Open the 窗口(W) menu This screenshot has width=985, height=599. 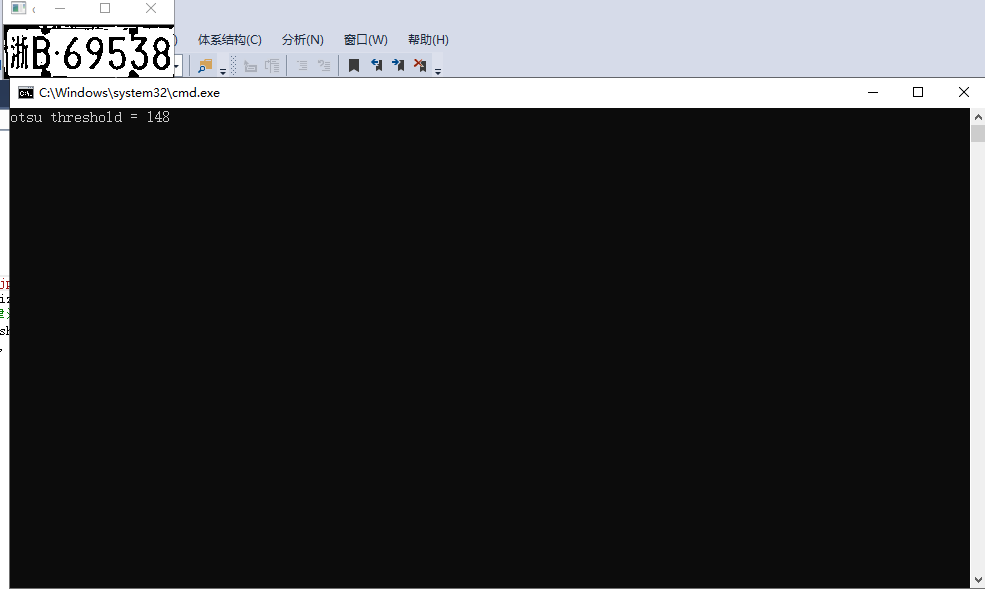366,40
